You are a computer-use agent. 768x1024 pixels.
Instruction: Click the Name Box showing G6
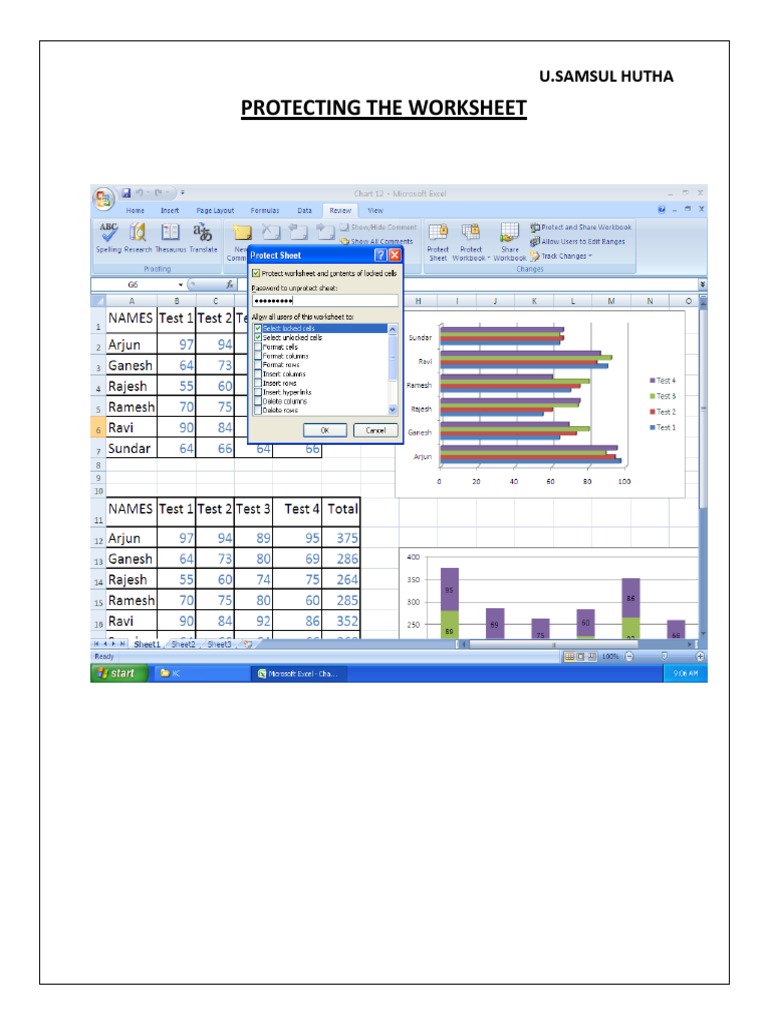click(x=133, y=285)
